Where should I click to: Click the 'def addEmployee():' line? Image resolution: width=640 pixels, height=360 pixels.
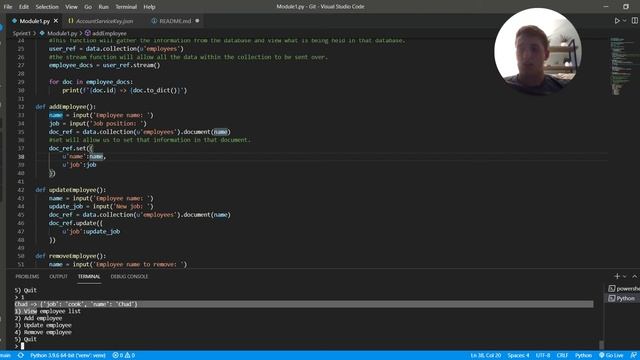[x=65, y=107]
